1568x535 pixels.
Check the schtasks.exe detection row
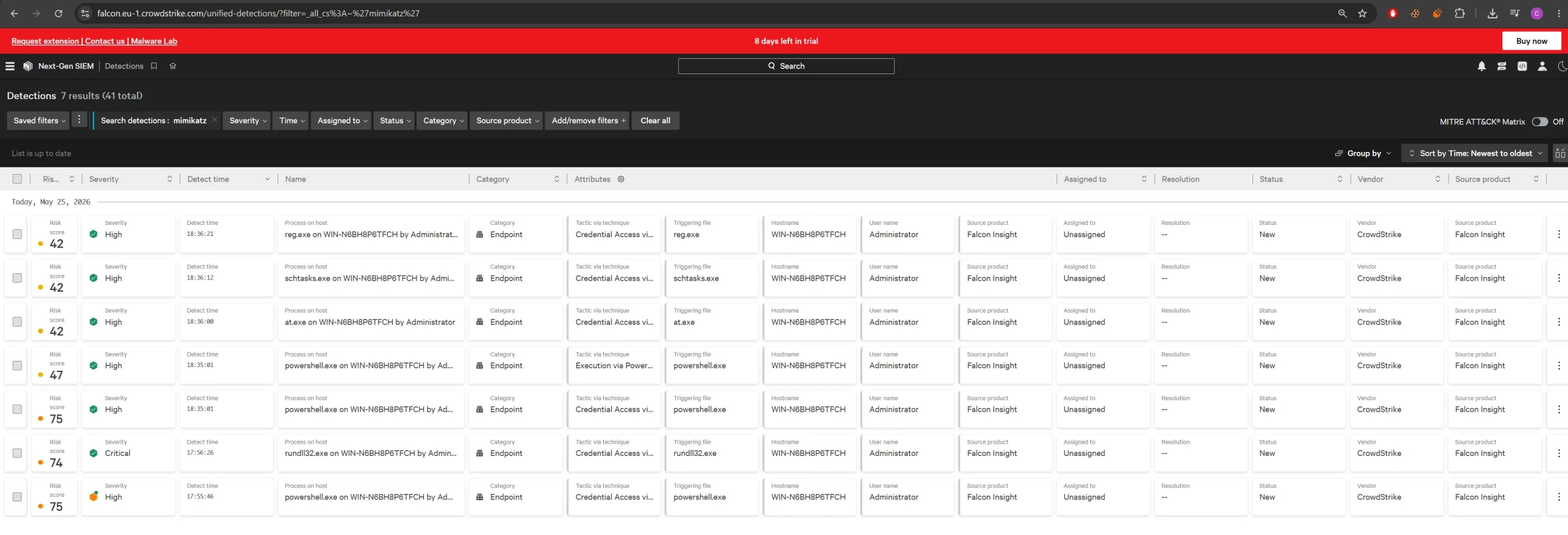pyautogui.click(x=17, y=278)
